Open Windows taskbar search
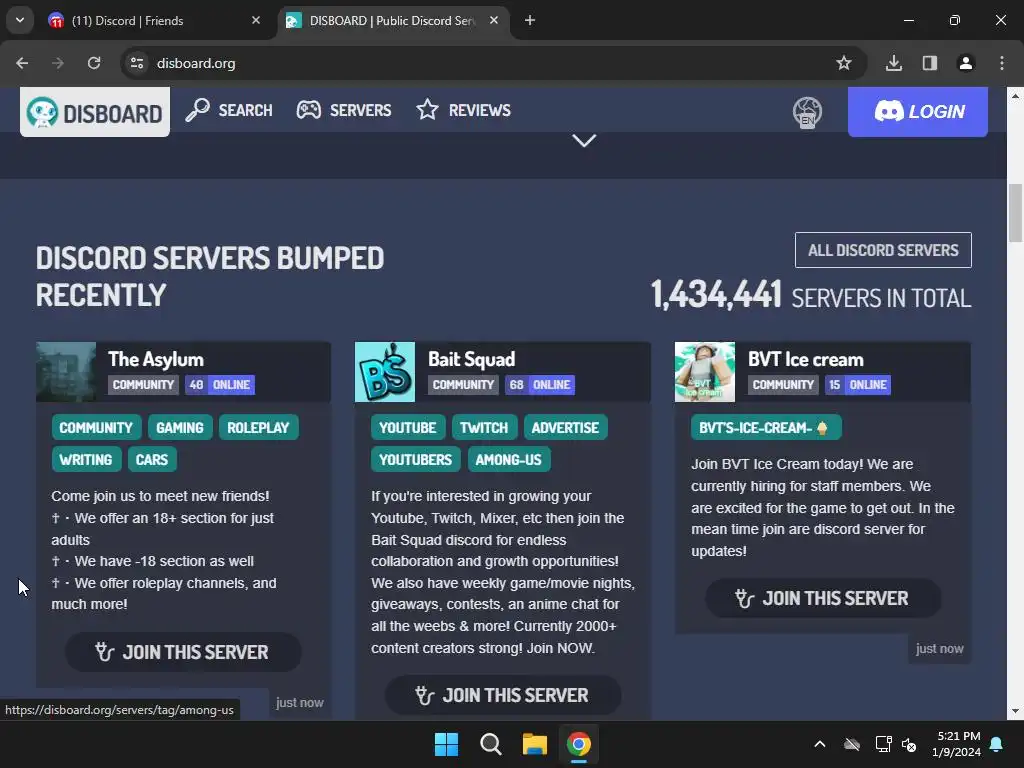The height and width of the screenshot is (768, 1024). tap(490, 744)
